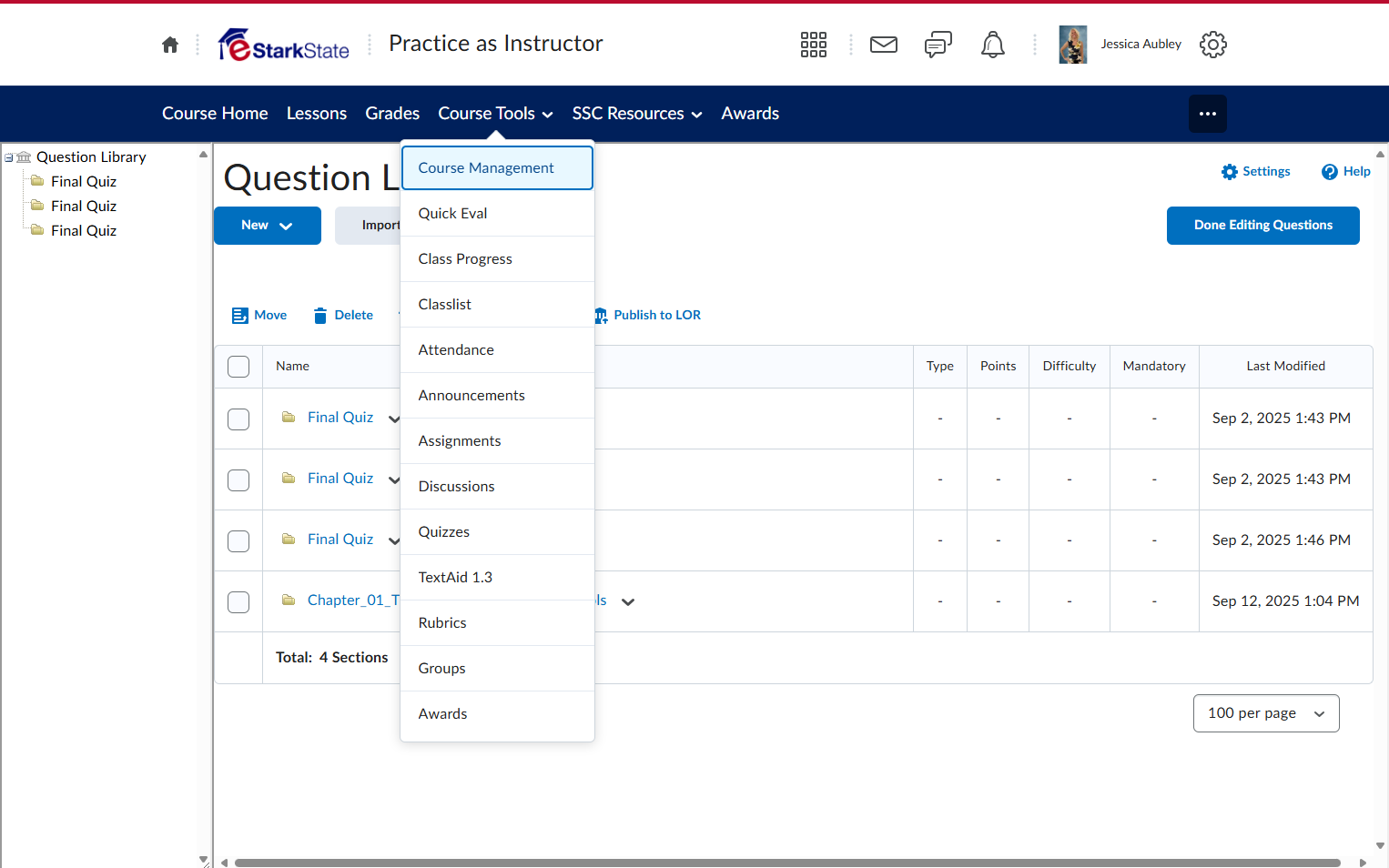Click the folder icon beside Chapter_01 section
Viewport: 1389px width, 868px height.
(289, 601)
